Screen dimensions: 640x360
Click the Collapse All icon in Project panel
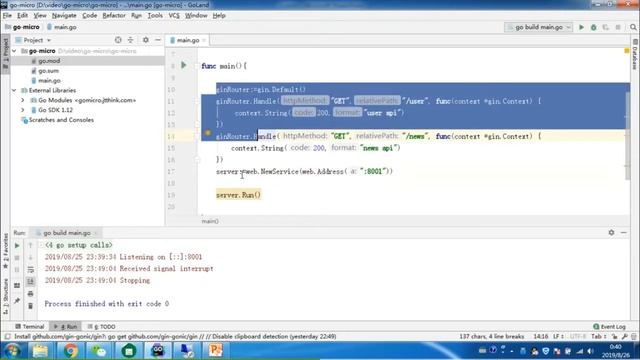click(131, 40)
